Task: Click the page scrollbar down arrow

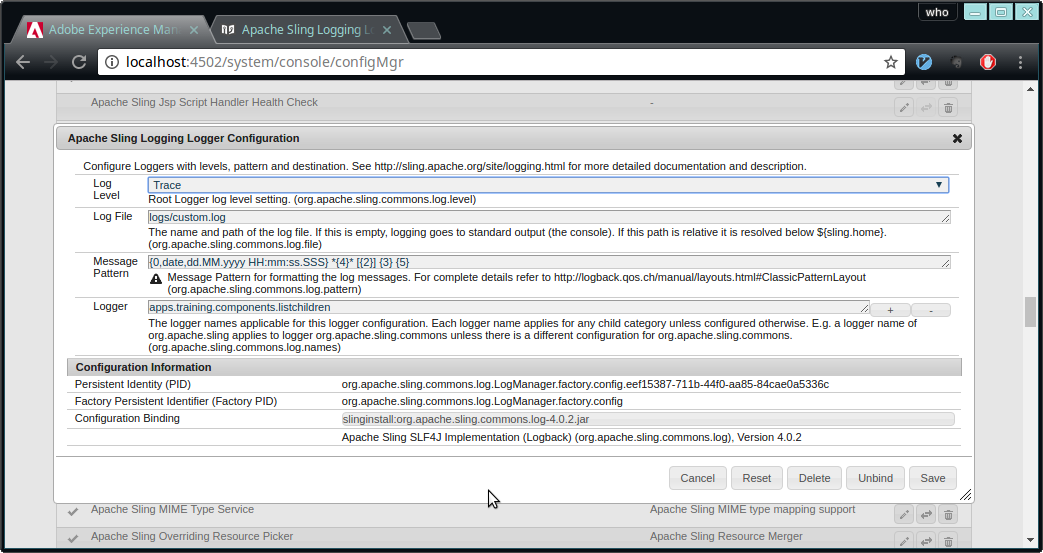Action: point(1031,542)
